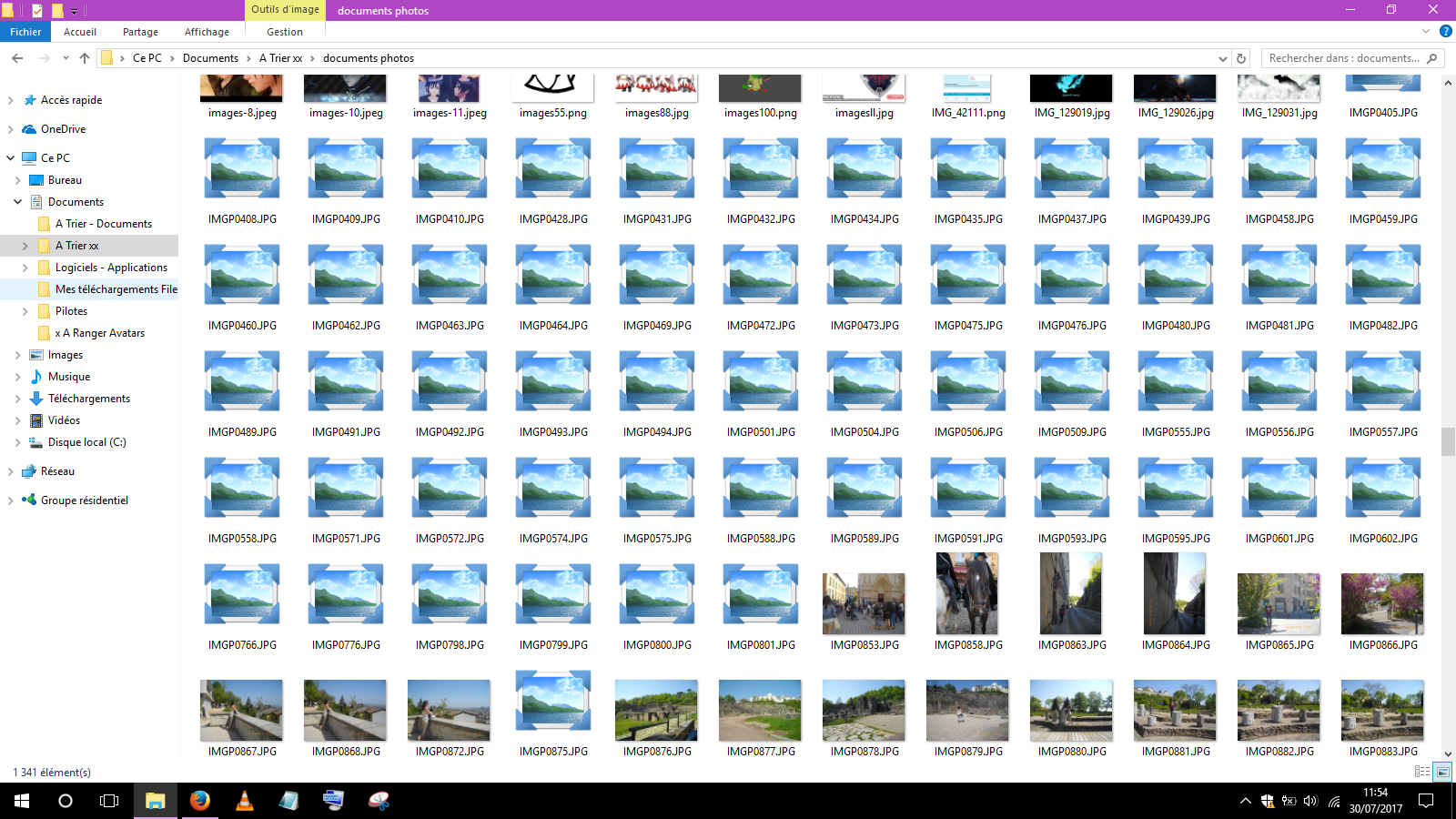Go back with the Back arrow
This screenshot has width=1456, height=819.
tap(17, 58)
